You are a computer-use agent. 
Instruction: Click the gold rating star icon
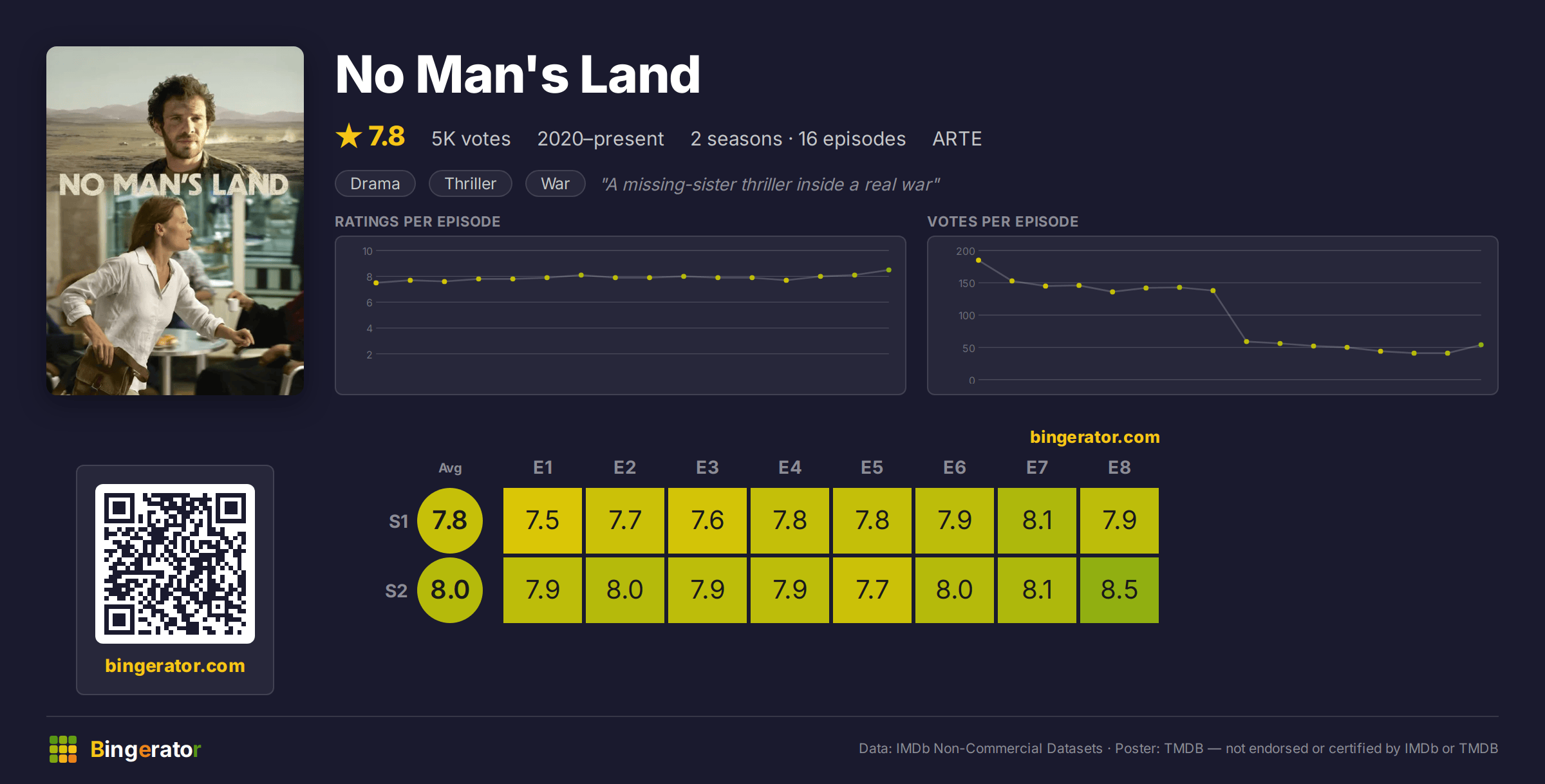[349, 136]
